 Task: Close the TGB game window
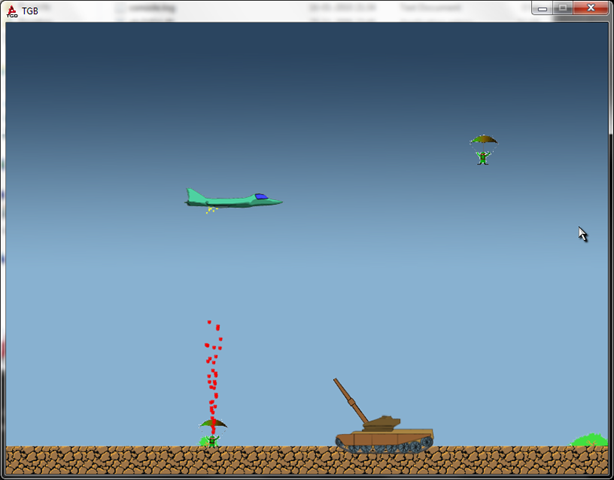[590, 8]
